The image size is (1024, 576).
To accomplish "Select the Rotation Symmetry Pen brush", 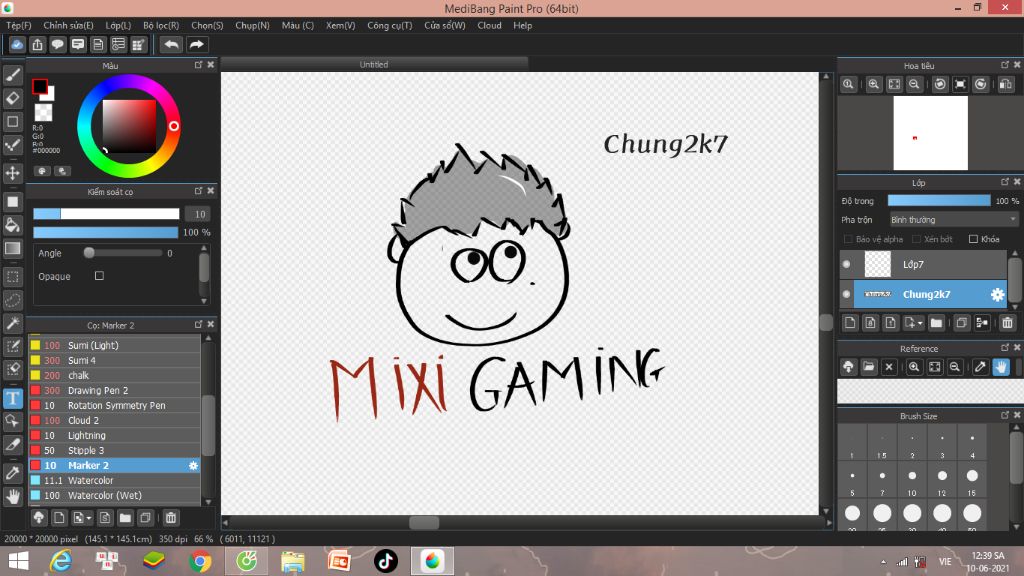I will 115,405.
